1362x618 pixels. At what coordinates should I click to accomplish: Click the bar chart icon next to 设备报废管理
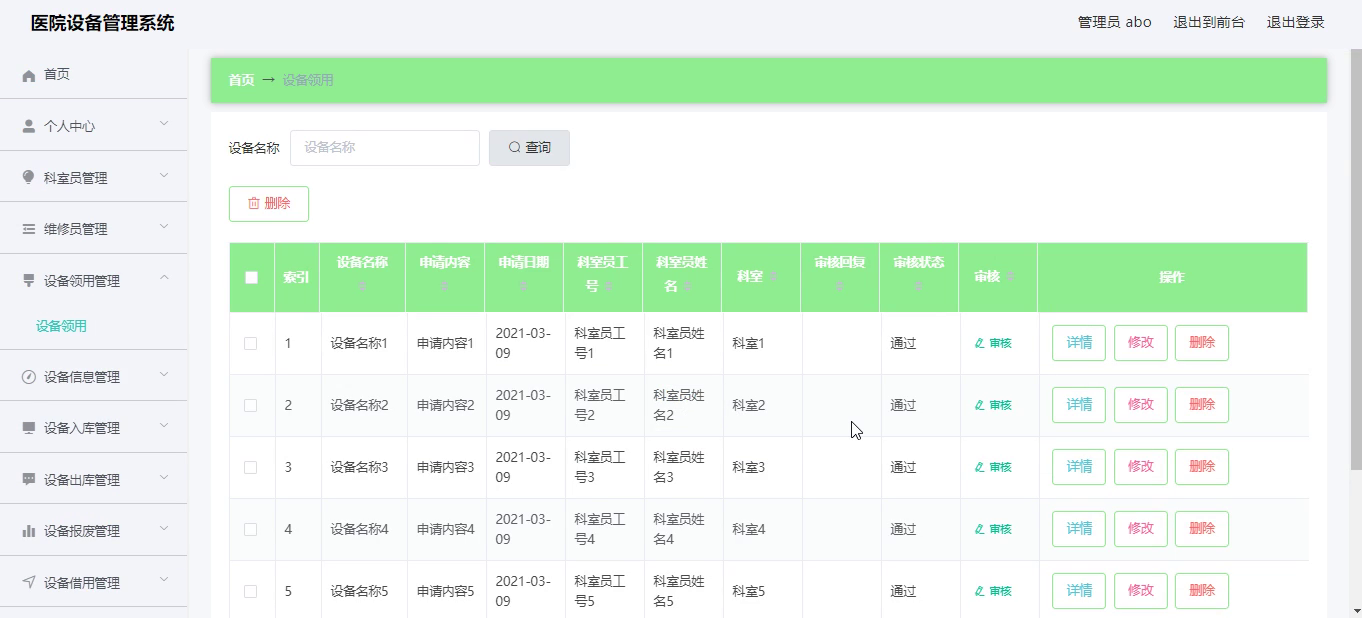pos(29,531)
